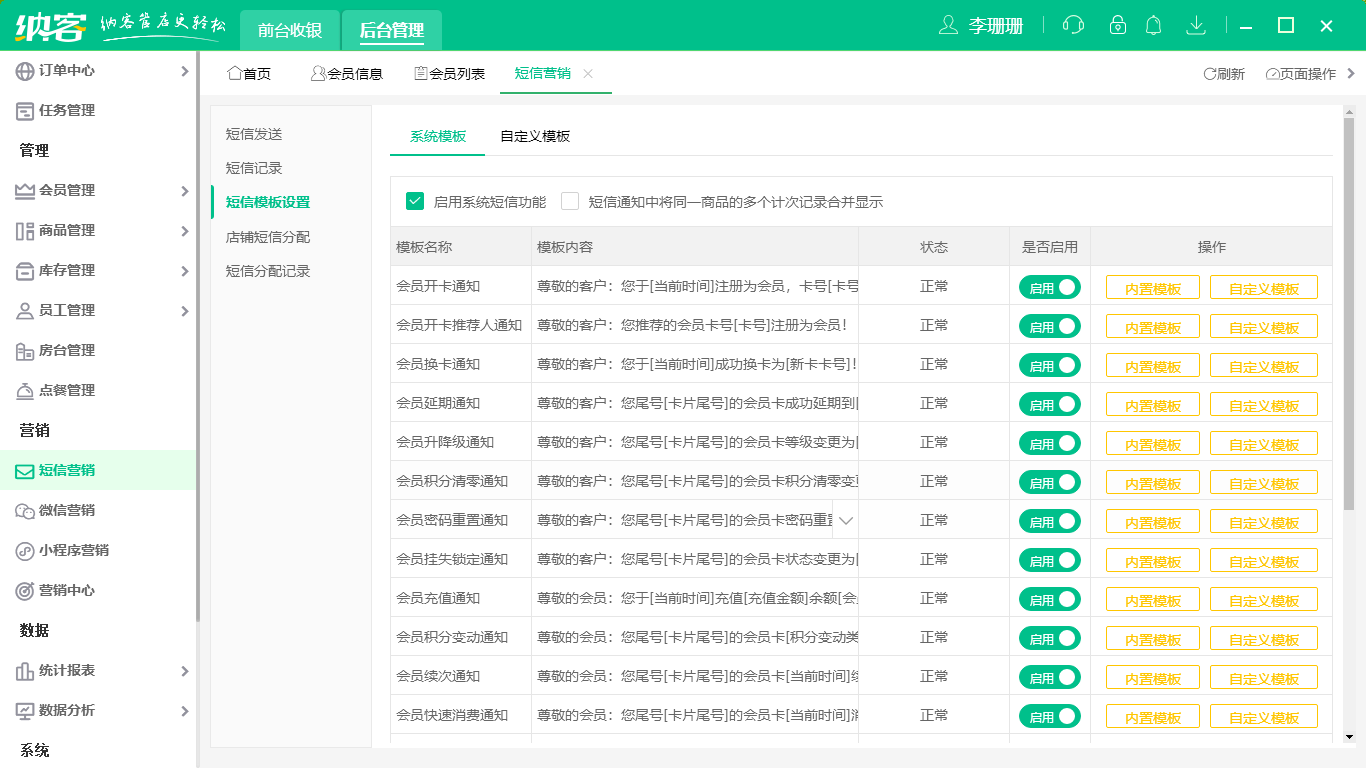Expand the 商品管理 arrow
Image resolution: width=1366 pixels, height=768 pixels.
point(184,231)
